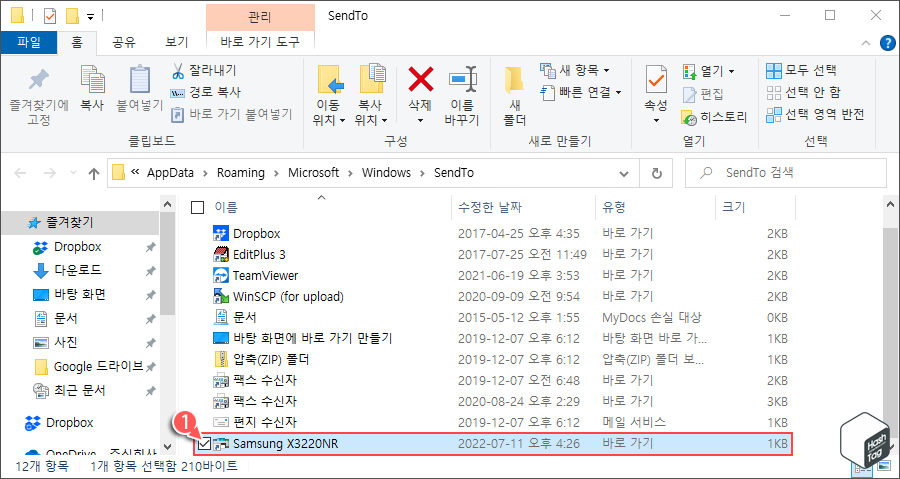Click Roaming in the address path

[240, 173]
